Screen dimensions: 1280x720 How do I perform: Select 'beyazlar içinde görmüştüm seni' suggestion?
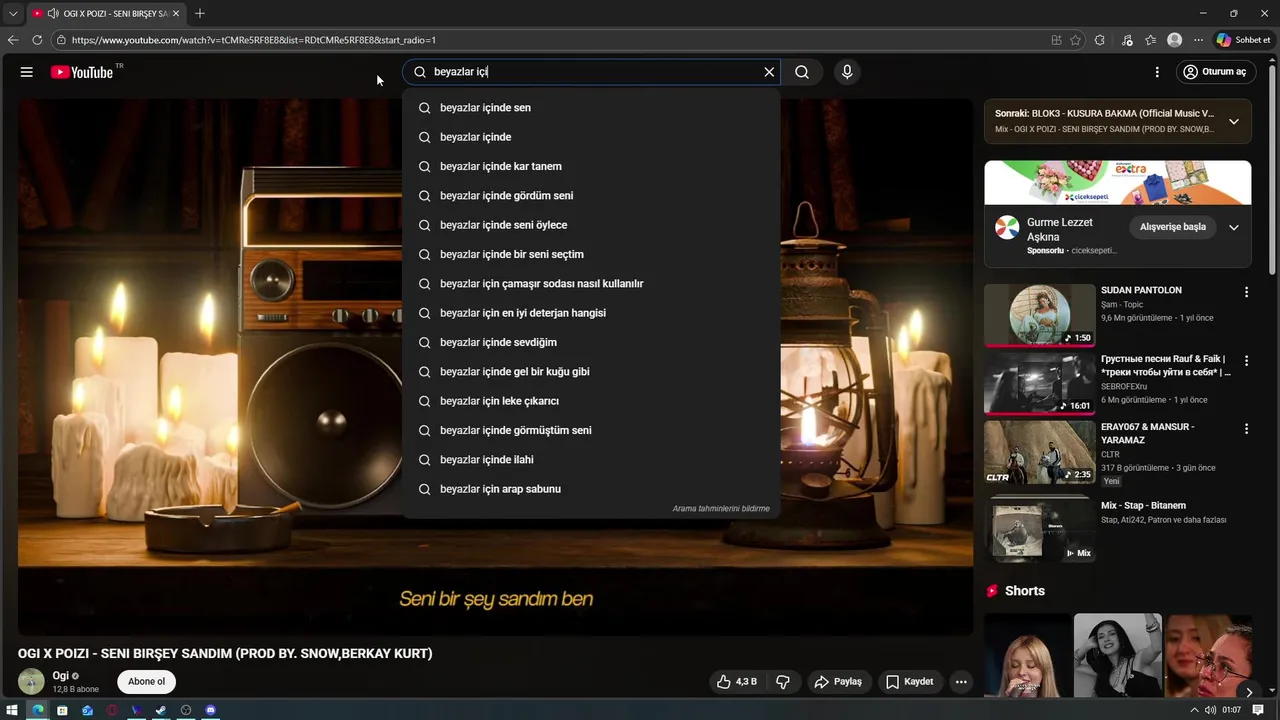[x=591, y=430]
